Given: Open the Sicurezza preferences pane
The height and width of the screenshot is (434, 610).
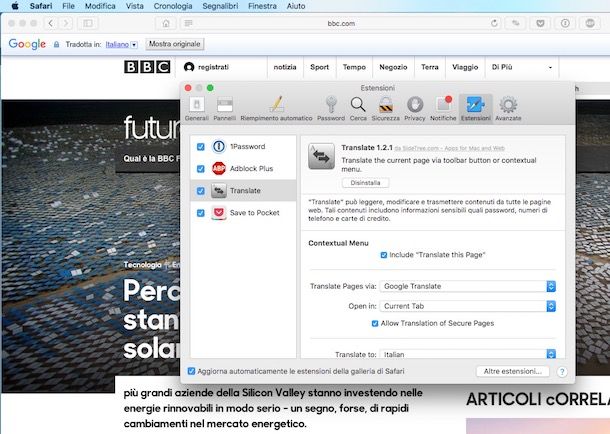Looking at the screenshot, I should 385,109.
